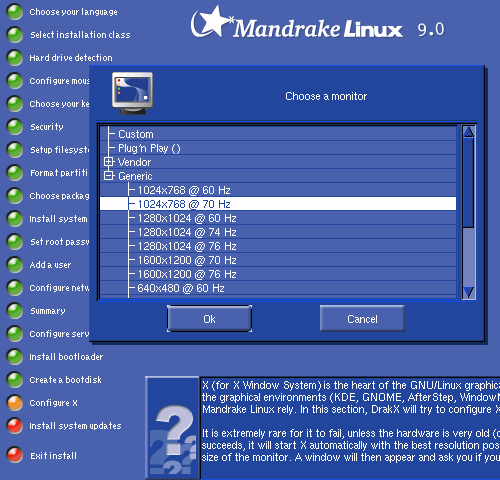500x480 pixels.
Task: Click the green light beside Choose your language
Action: 15,12
